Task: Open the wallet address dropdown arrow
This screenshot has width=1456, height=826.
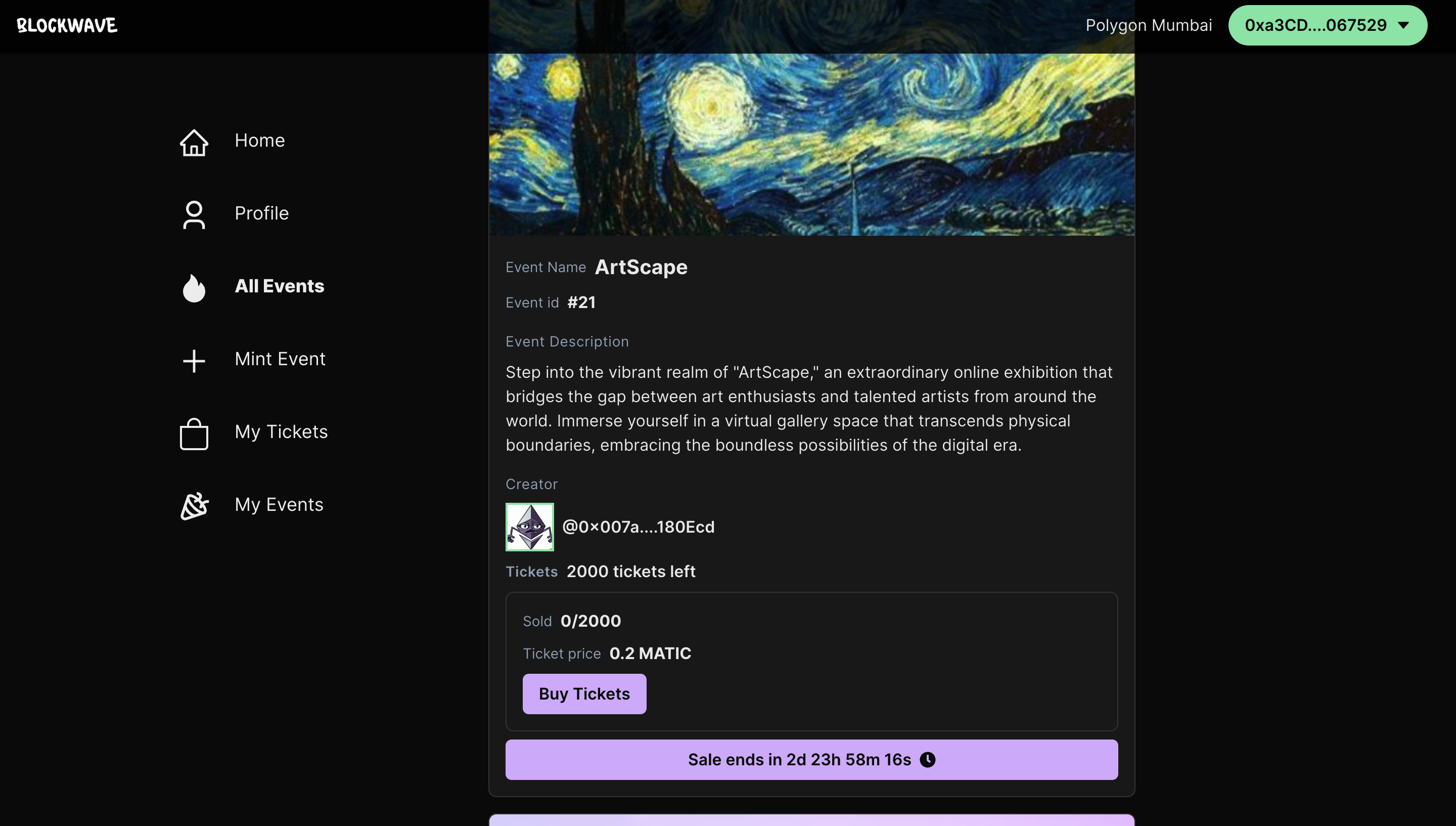Action: click(x=1403, y=25)
